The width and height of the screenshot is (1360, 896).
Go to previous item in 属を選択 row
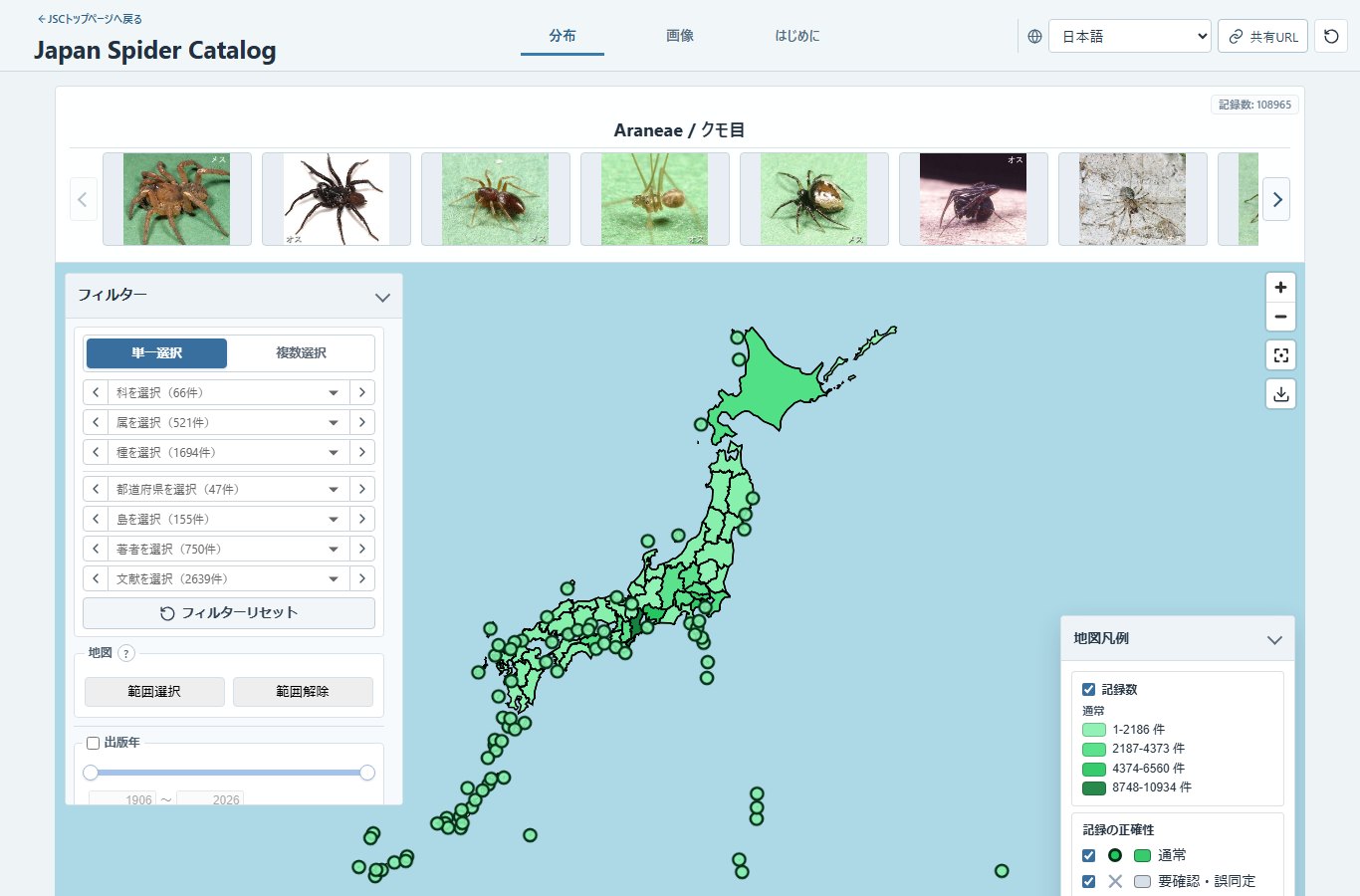point(96,423)
